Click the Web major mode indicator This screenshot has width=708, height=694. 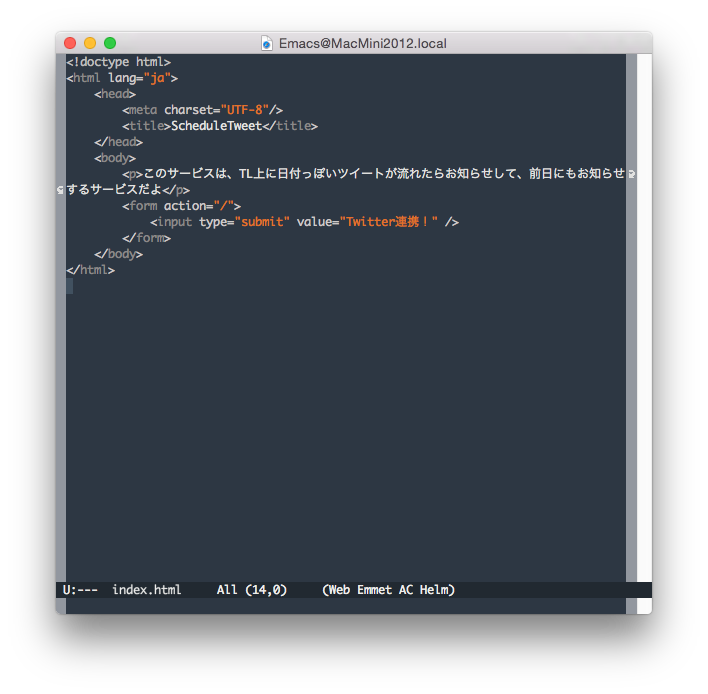[339, 590]
